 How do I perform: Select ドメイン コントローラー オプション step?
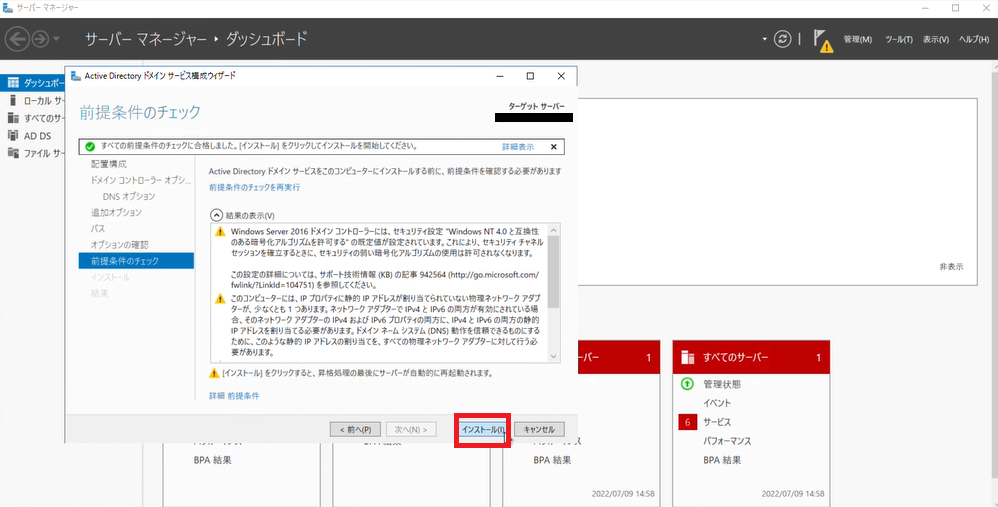click(141, 180)
